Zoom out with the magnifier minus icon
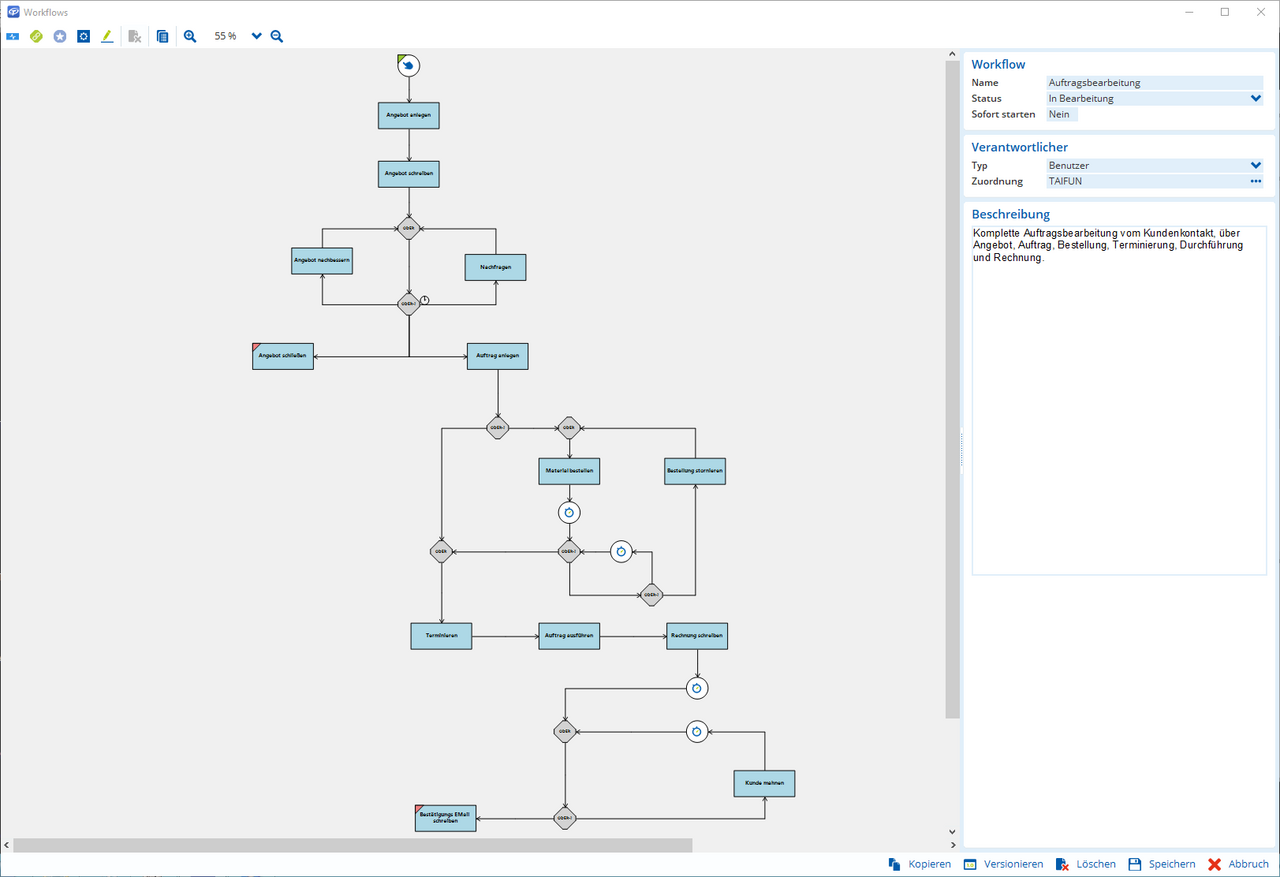 click(277, 36)
